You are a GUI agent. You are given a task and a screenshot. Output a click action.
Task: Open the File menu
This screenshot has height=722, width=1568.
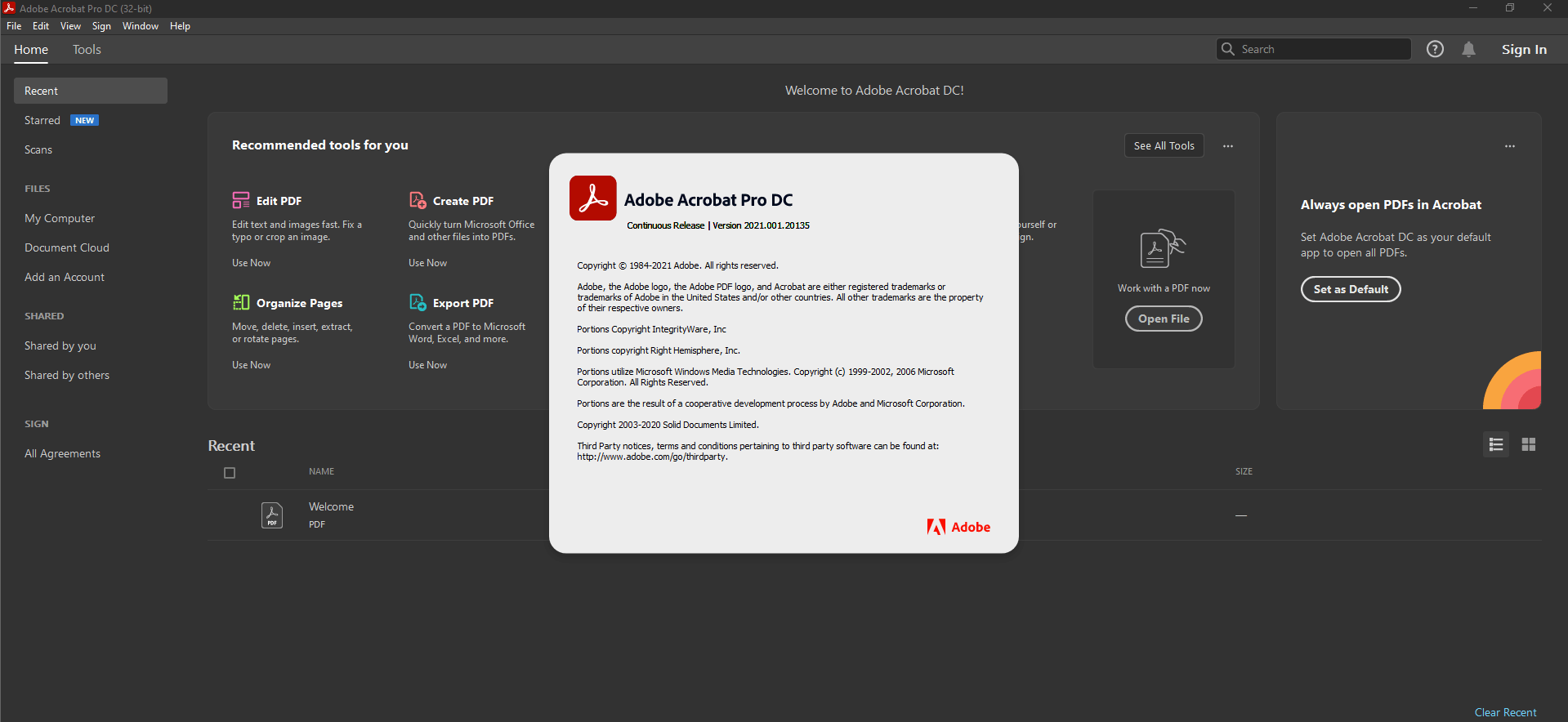point(14,26)
